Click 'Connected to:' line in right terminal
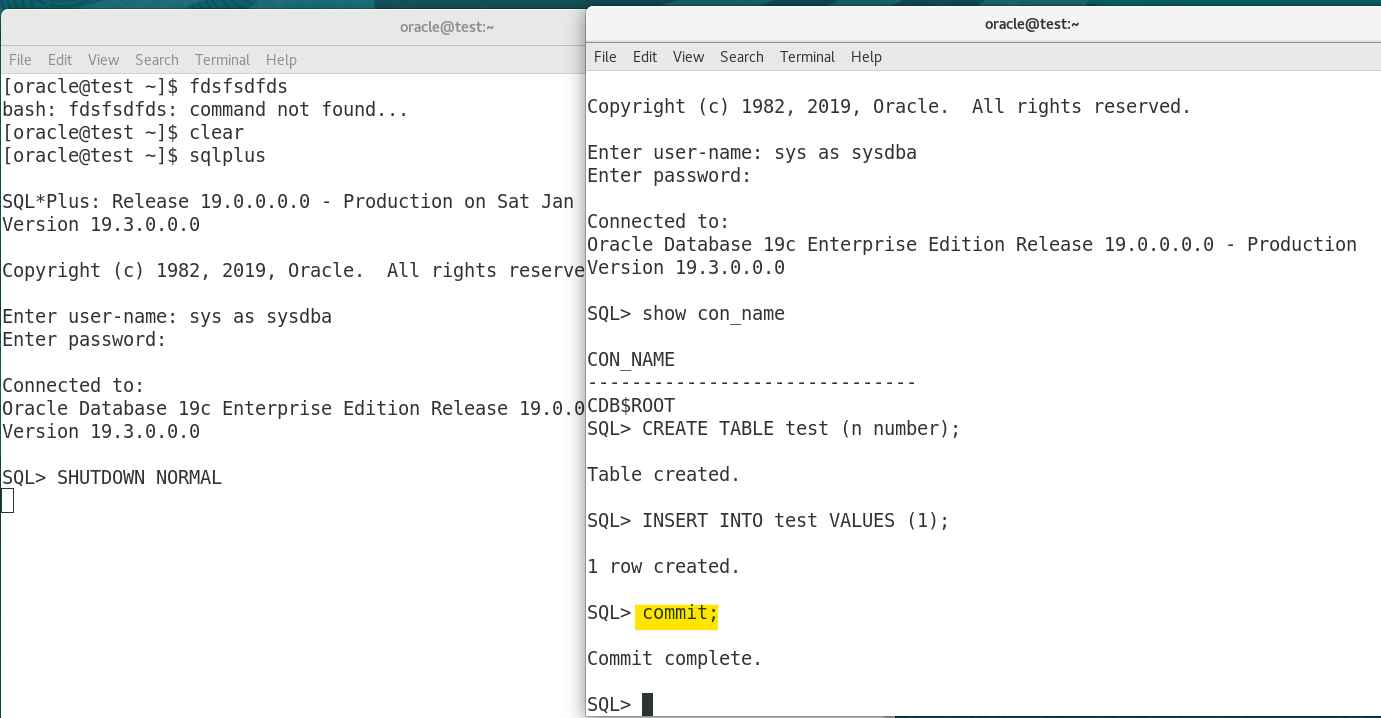Screen dimensions: 1381x718 (658, 222)
